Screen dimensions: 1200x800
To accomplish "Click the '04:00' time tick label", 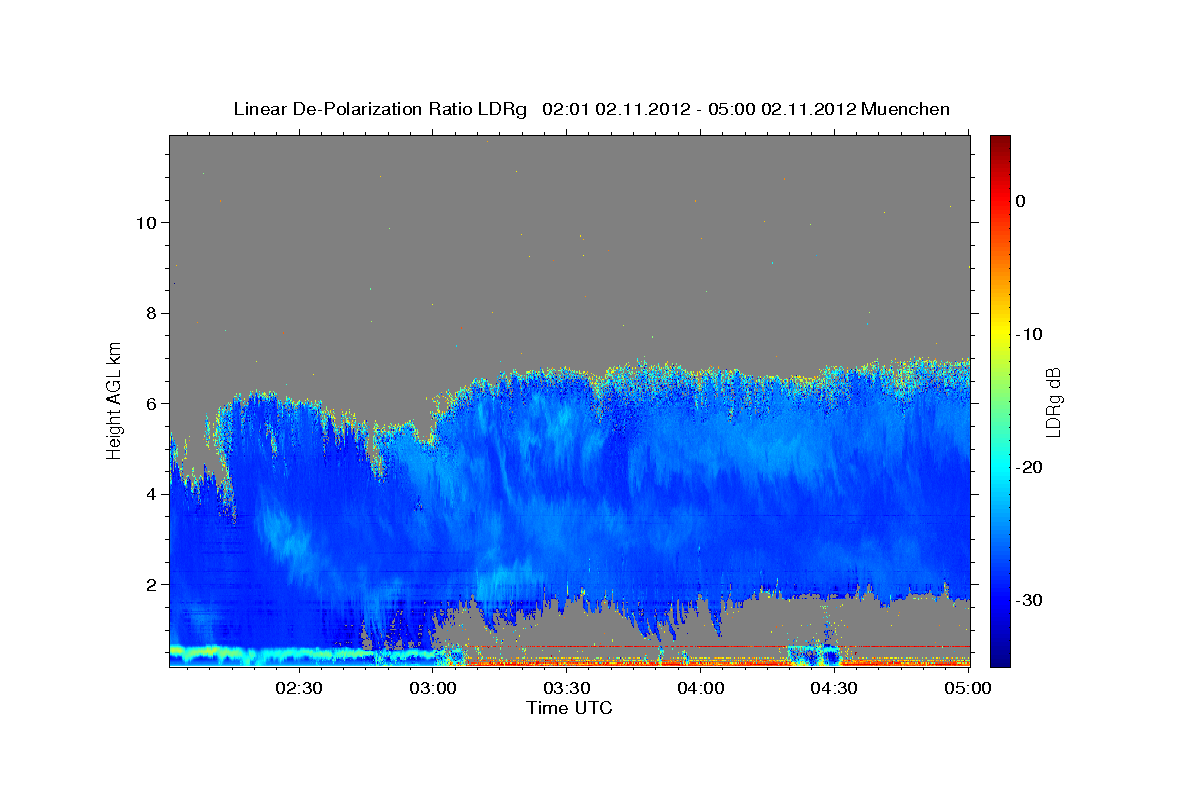I will pos(700,689).
